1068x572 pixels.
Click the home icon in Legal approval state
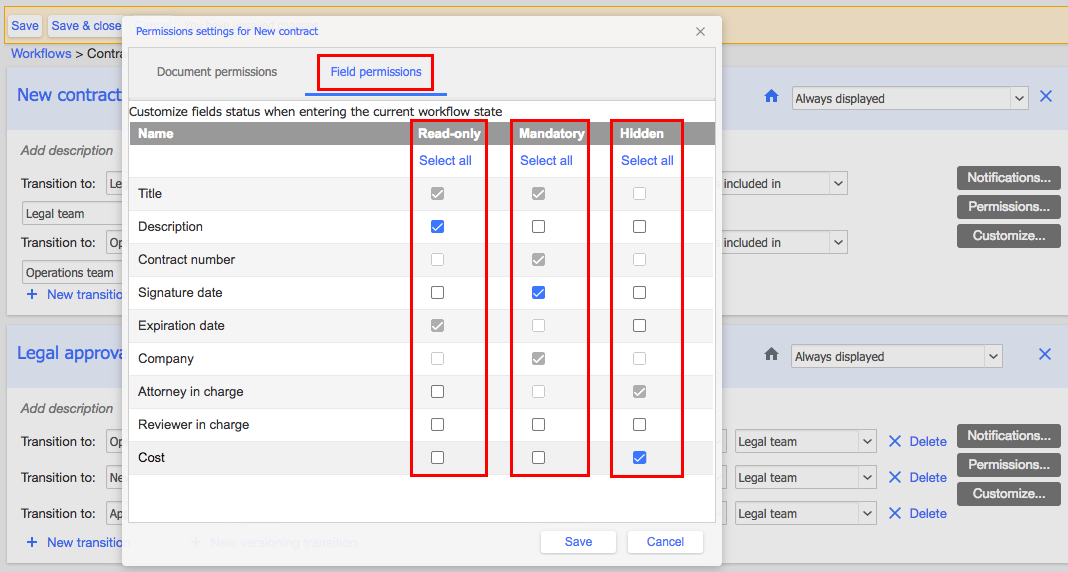point(771,354)
